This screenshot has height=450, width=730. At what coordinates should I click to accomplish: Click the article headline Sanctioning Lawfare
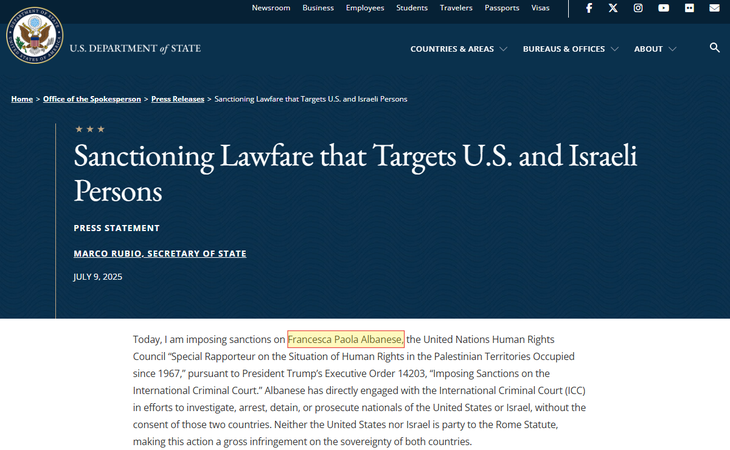(x=355, y=173)
